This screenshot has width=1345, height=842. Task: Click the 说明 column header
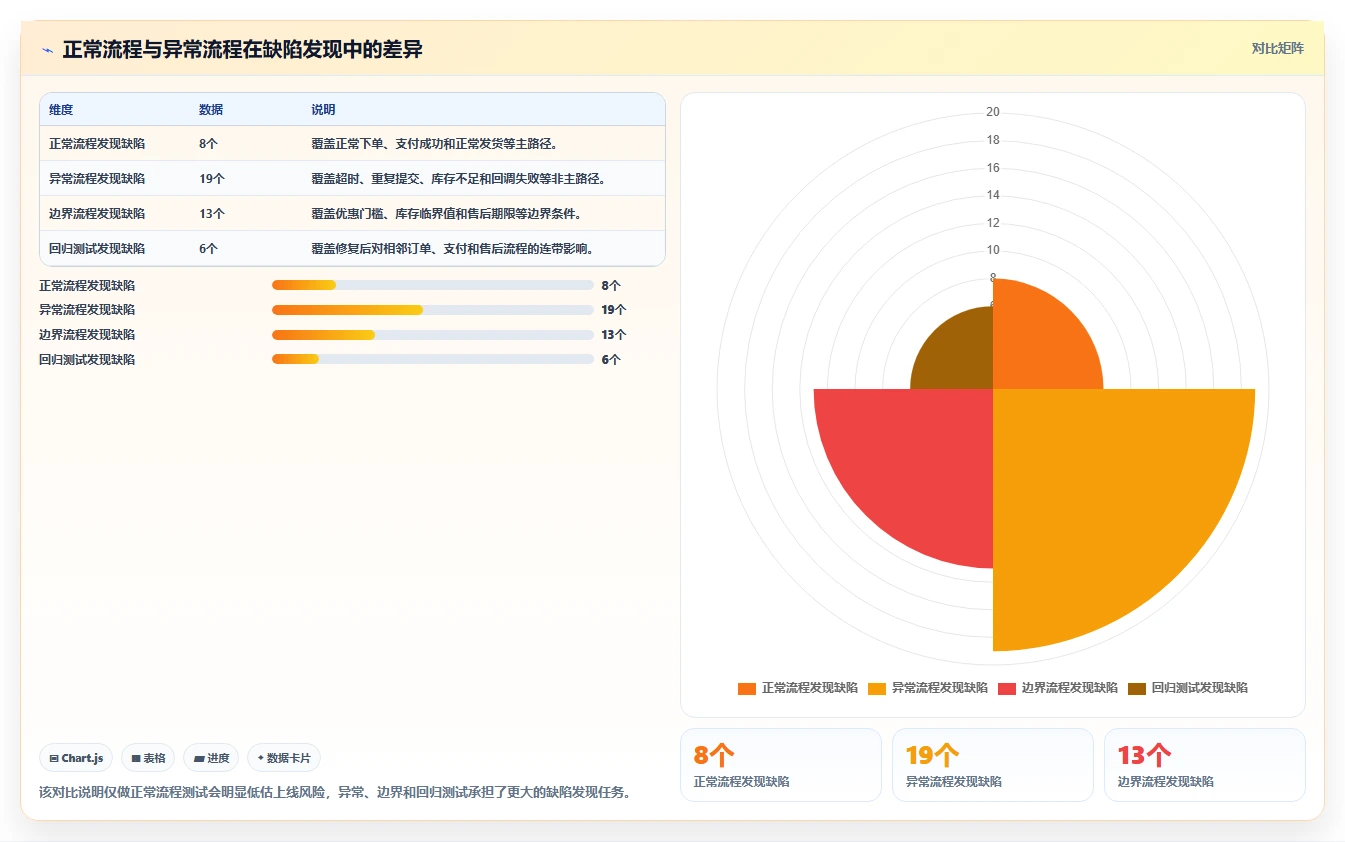point(323,110)
